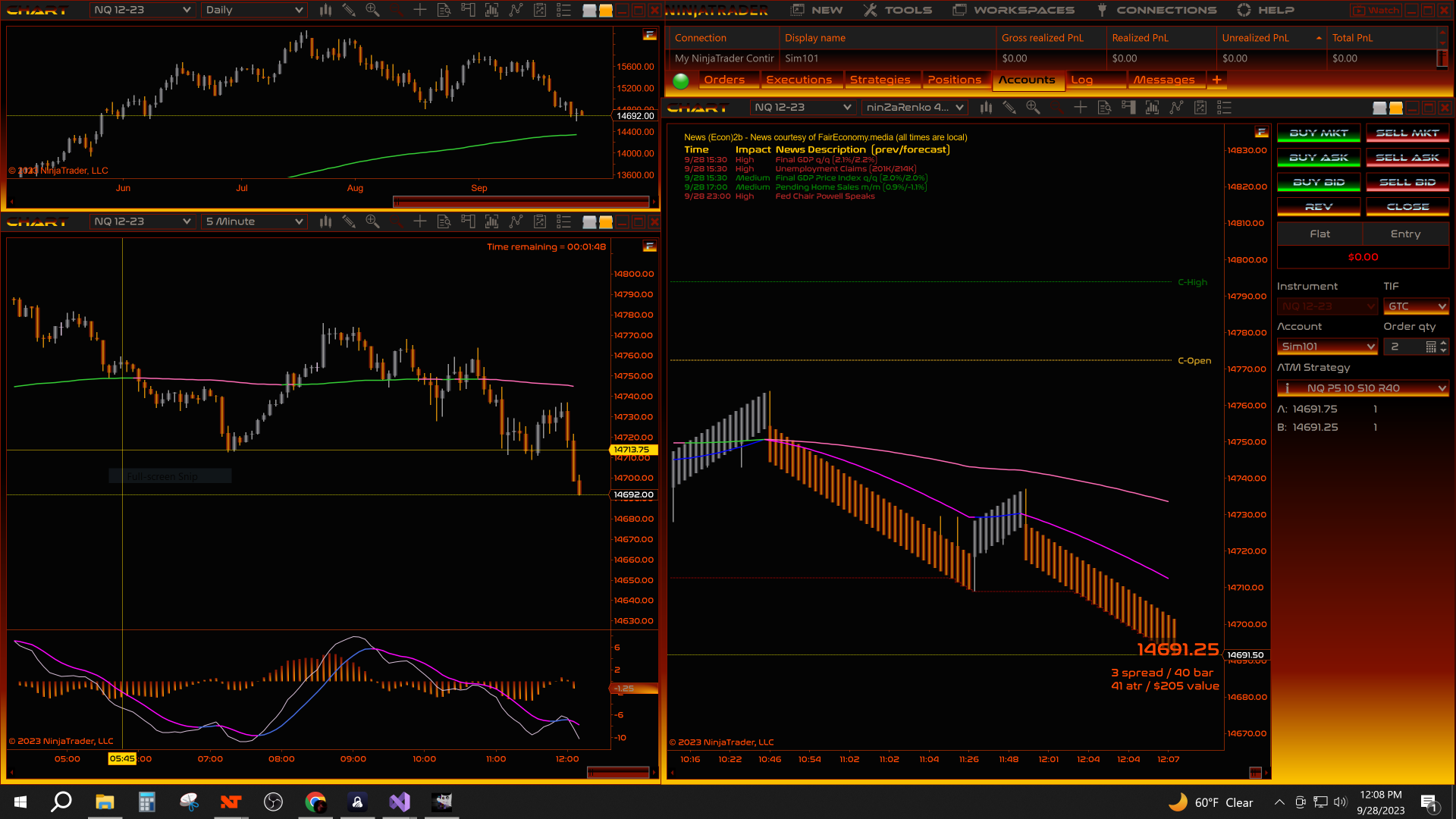Image resolution: width=1456 pixels, height=819 pixels.
Task: Select drawing tools pencil in Daily chart
Action: 349,10
